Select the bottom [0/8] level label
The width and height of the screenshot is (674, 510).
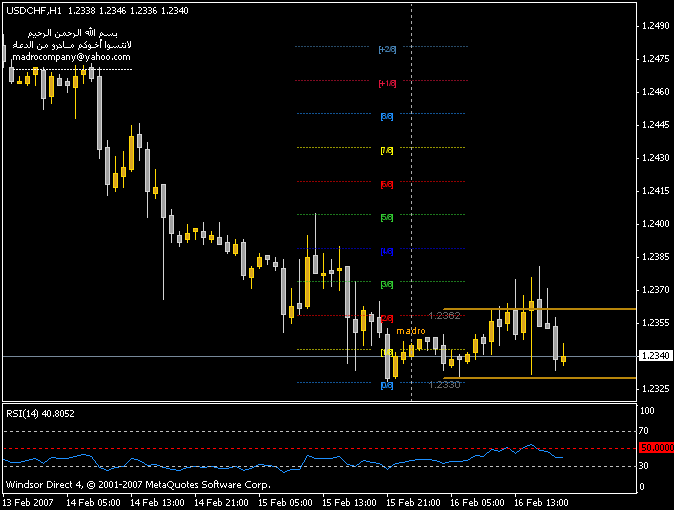387,384
